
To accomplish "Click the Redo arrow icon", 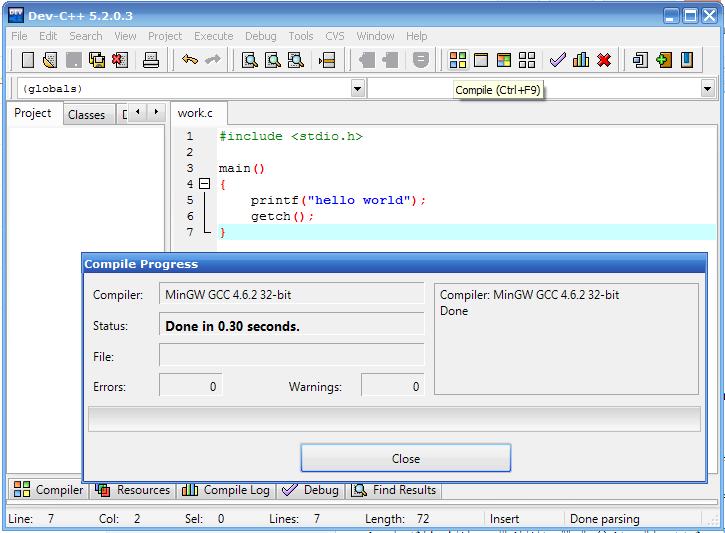I will click(213, 60).
